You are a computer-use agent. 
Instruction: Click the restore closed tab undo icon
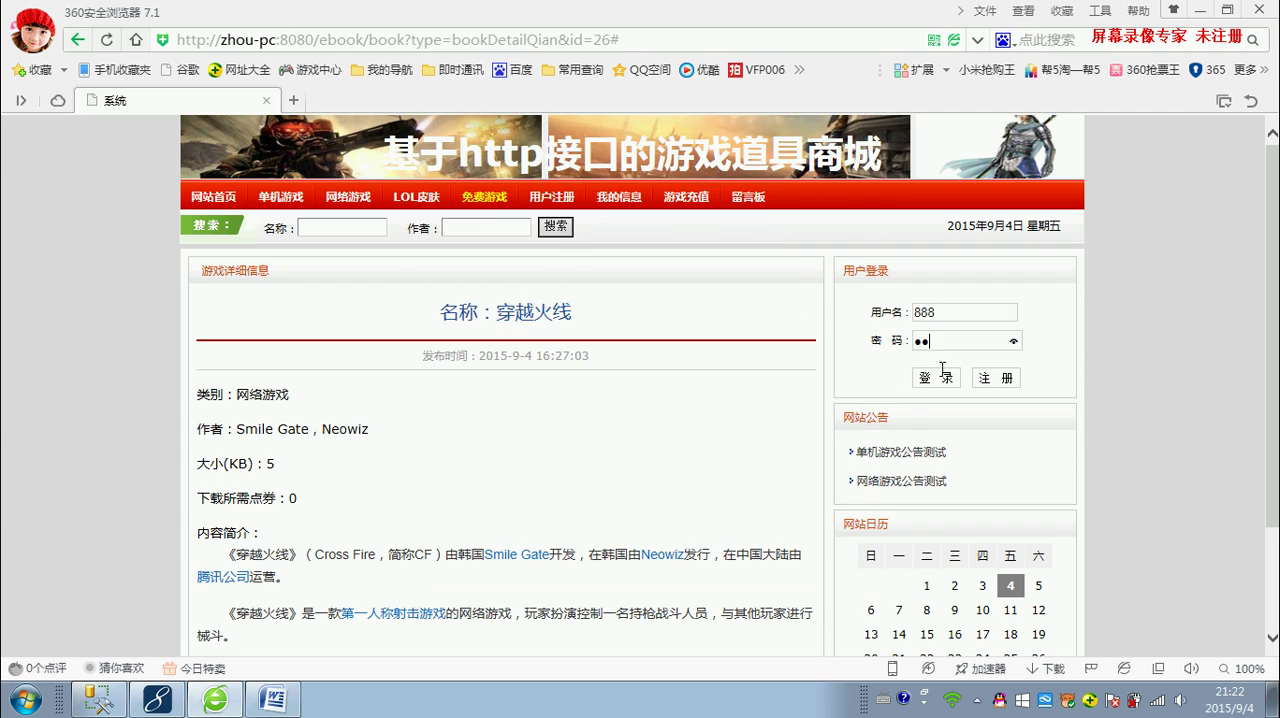[1251, 100]
